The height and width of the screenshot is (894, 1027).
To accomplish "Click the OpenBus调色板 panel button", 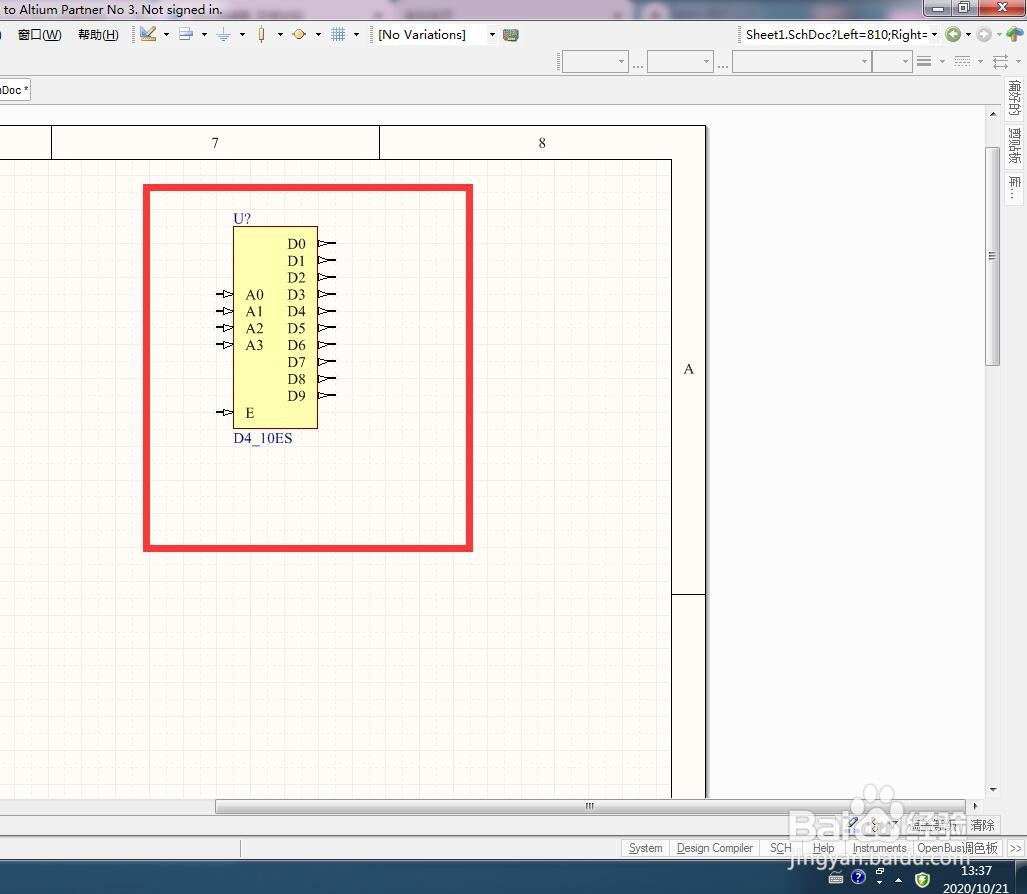I will [957, 848].
